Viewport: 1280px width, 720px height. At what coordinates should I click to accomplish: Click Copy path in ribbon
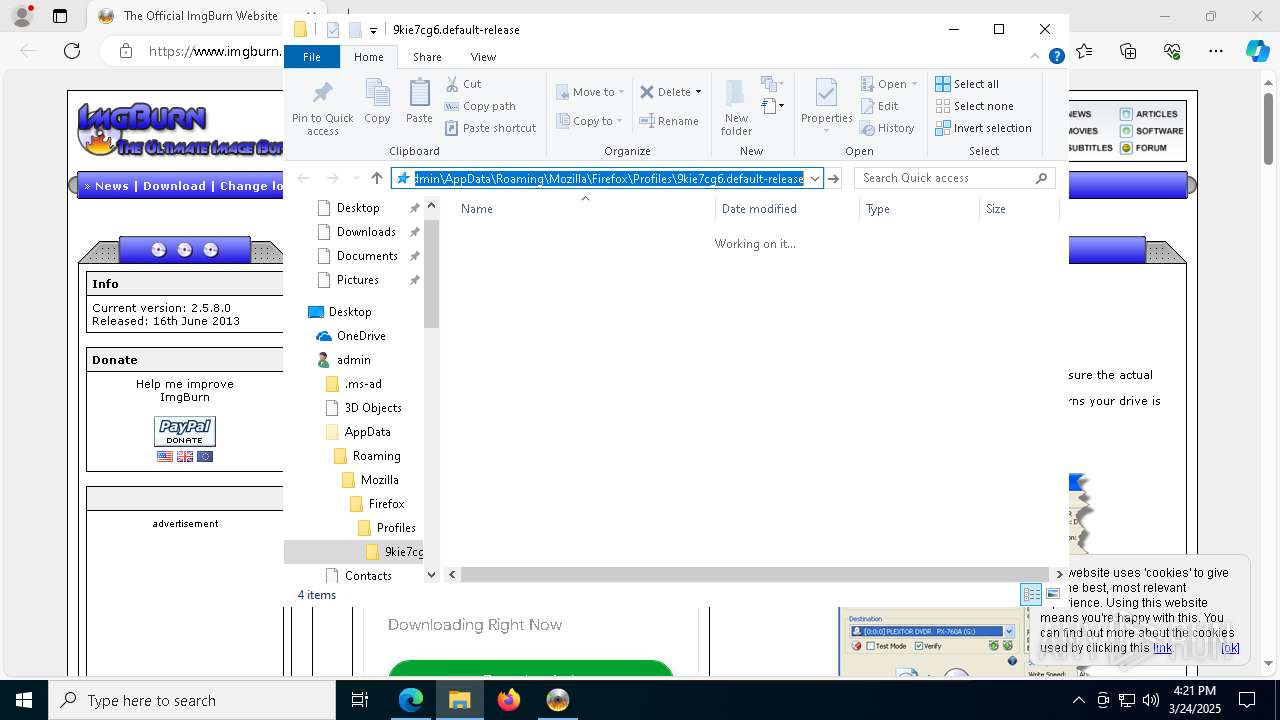480,106
